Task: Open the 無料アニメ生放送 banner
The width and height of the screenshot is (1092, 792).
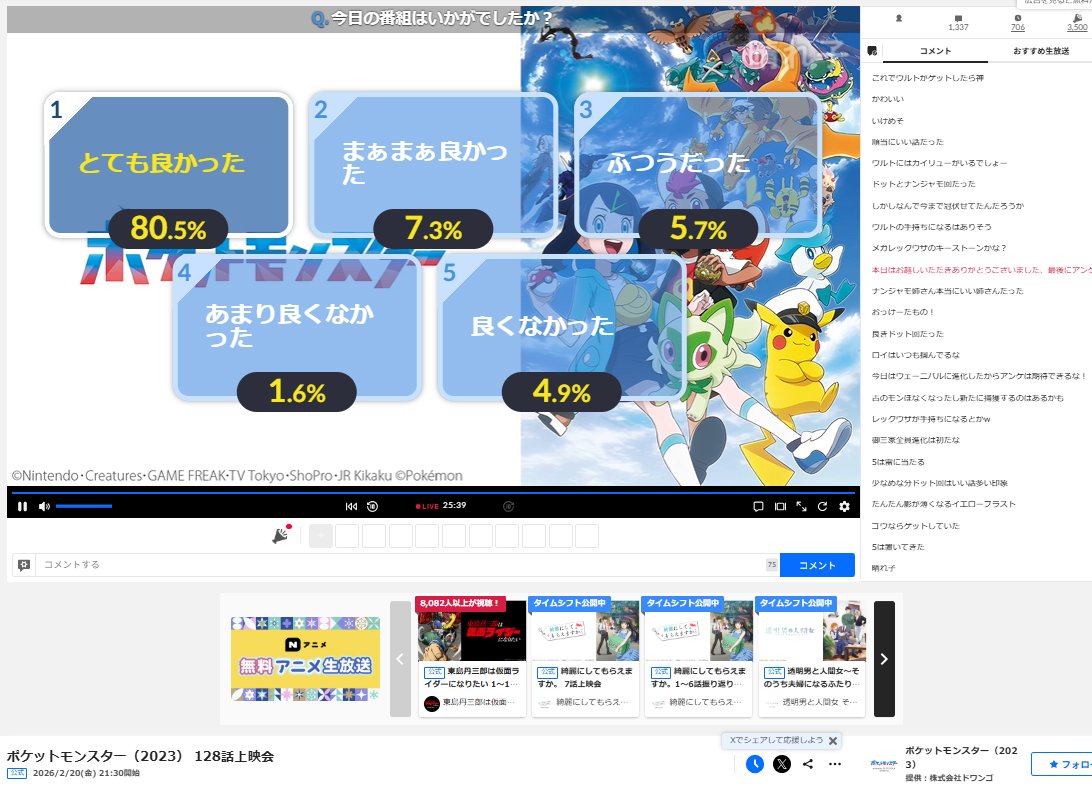Action: (x=305, y=658)
